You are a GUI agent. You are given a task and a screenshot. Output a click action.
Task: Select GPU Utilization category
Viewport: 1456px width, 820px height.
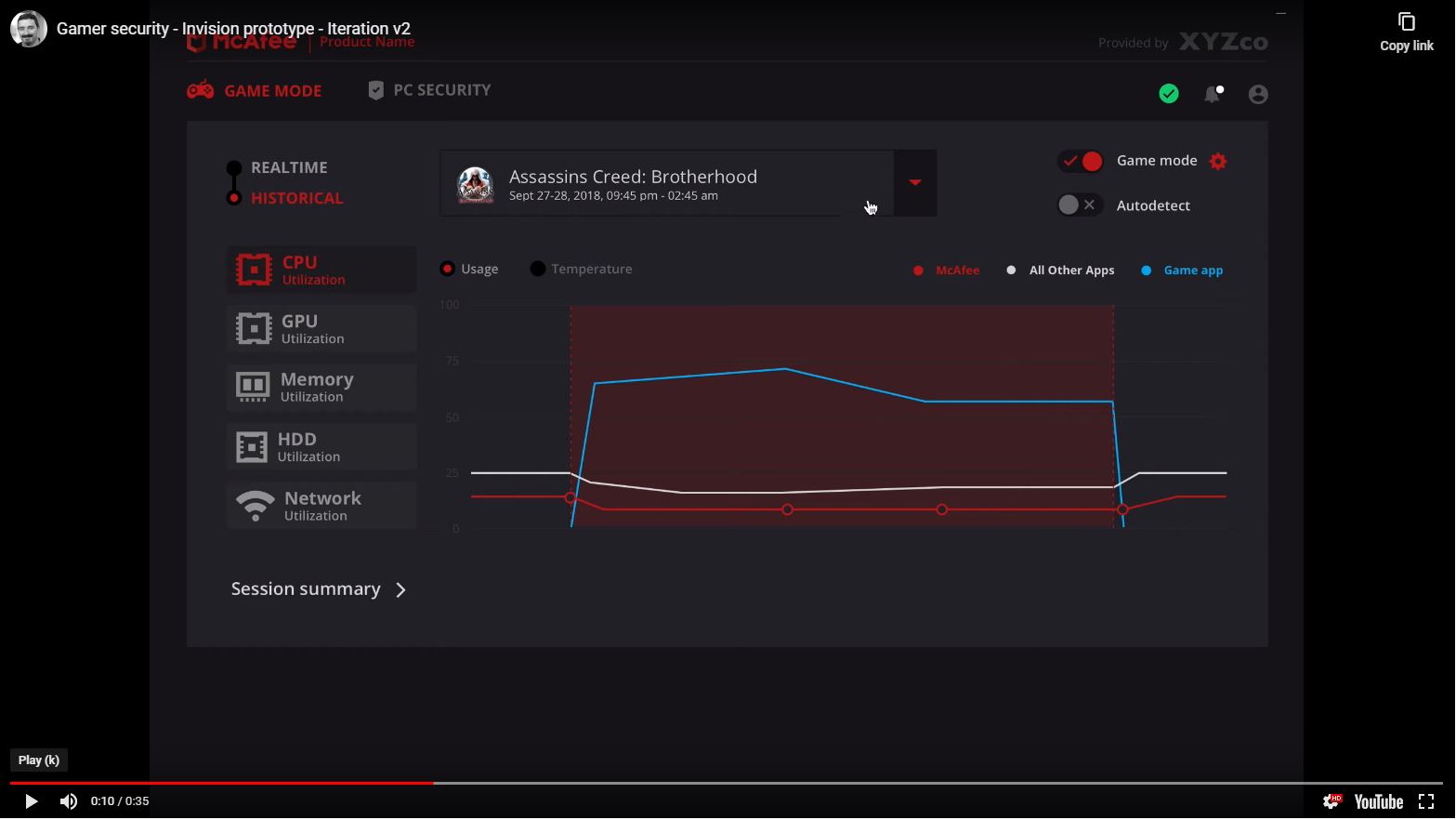coord(321,329)
